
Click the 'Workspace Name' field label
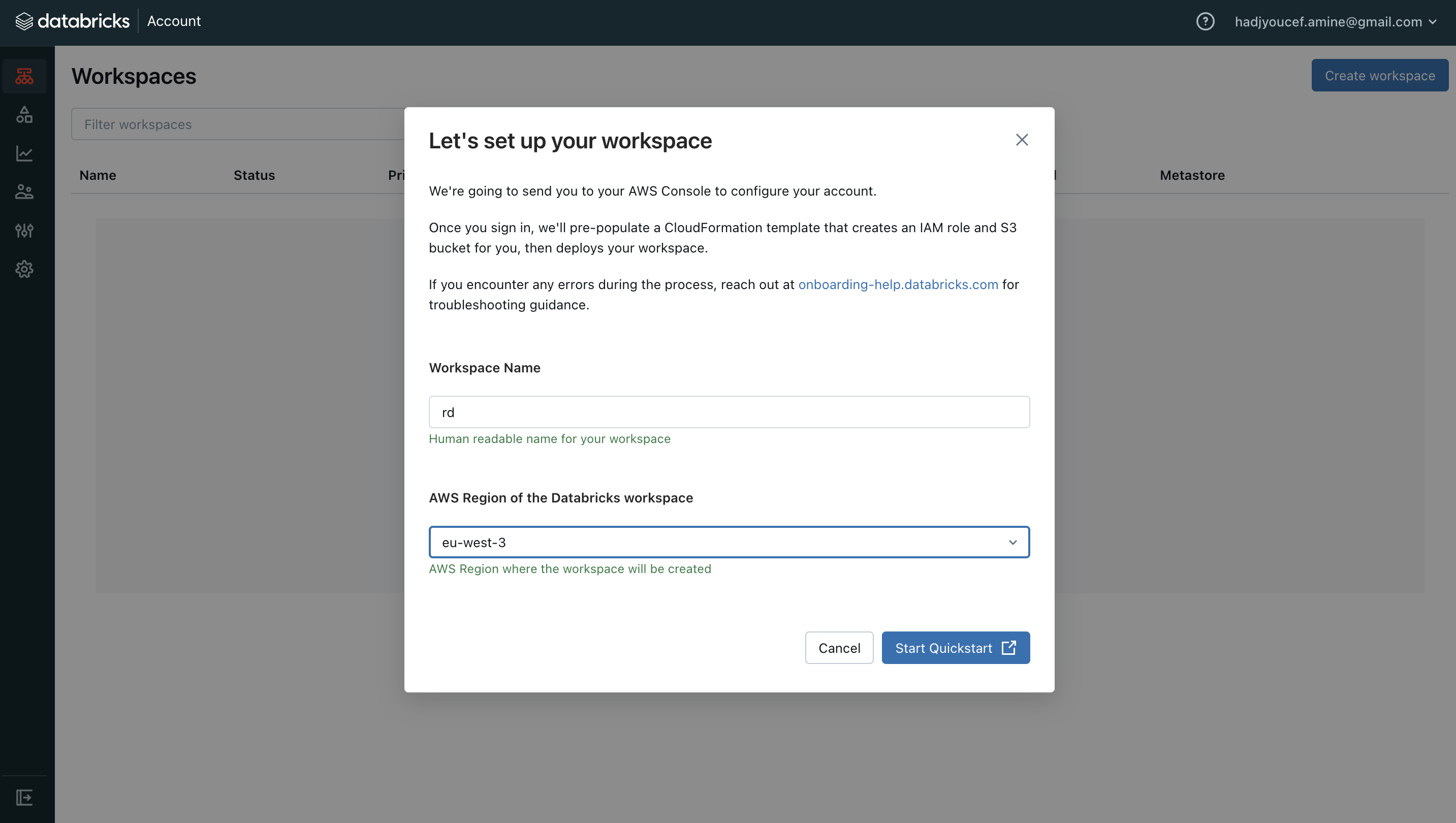484,368
